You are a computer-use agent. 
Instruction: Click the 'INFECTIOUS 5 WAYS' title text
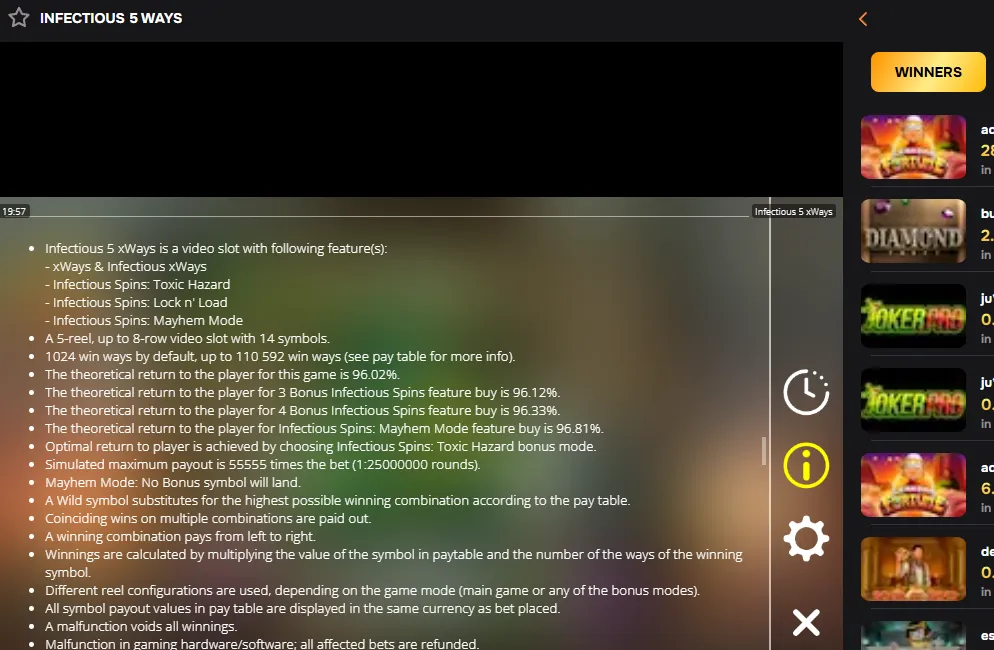click(111, 18)
